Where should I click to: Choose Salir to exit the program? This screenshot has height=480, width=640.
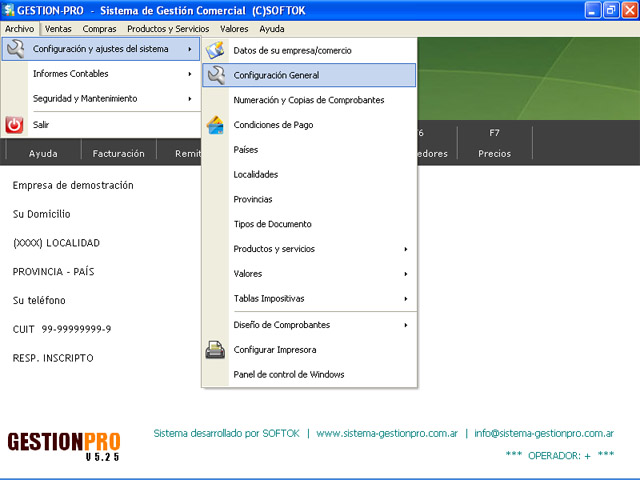tap(101, 124)
